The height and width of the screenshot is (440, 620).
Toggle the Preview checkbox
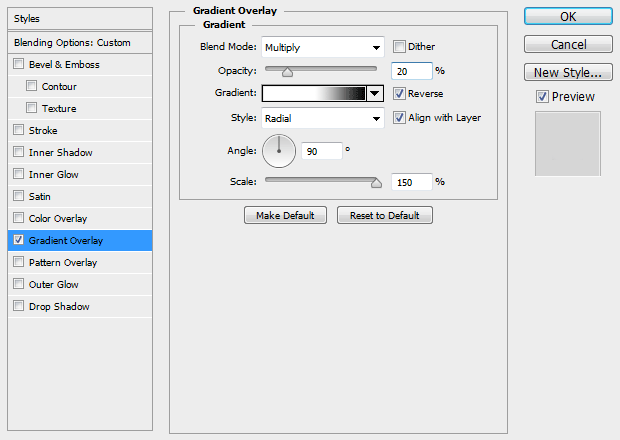542,97
